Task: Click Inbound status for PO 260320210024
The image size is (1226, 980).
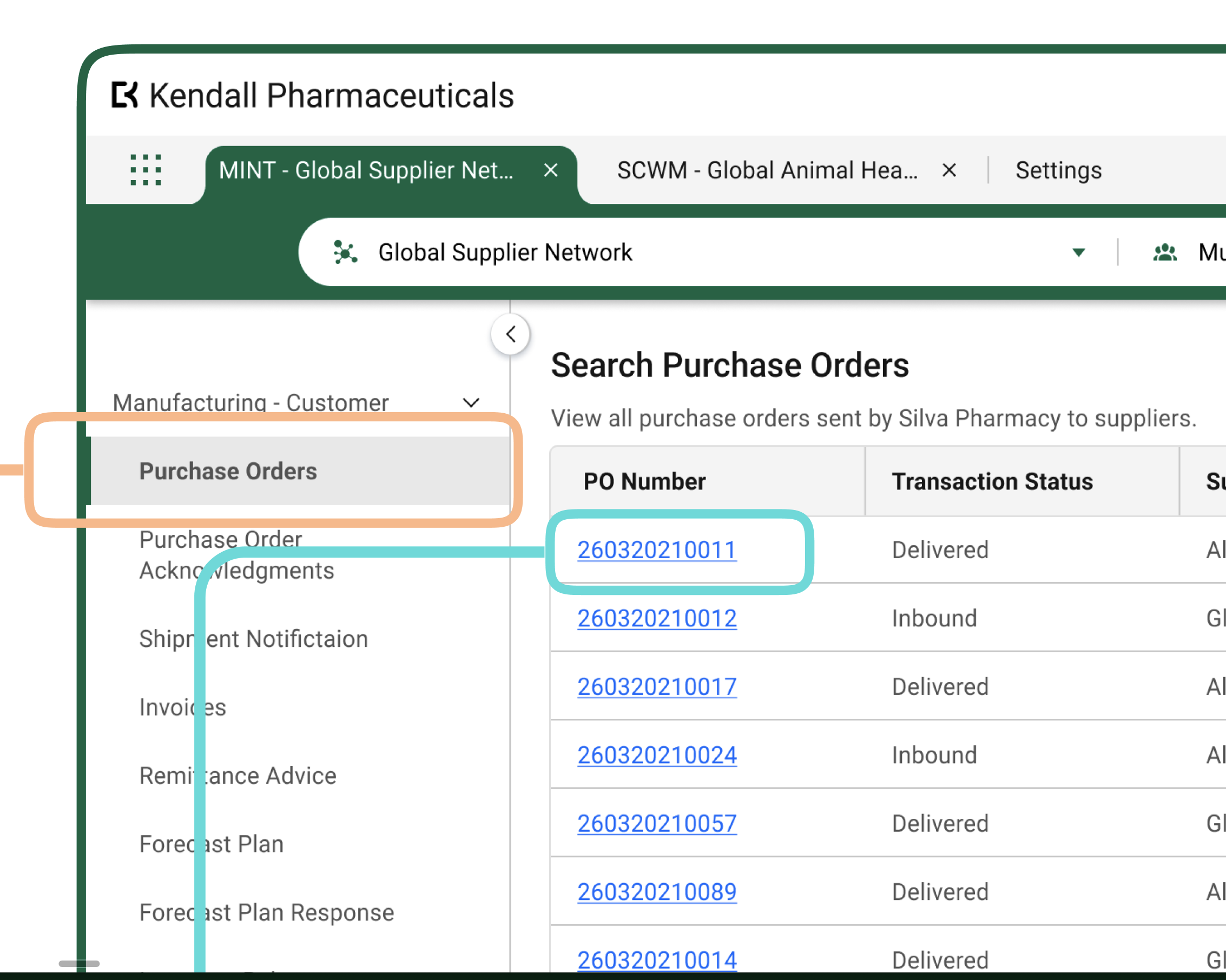Action: pyautogui.click(x=934, y=754)
